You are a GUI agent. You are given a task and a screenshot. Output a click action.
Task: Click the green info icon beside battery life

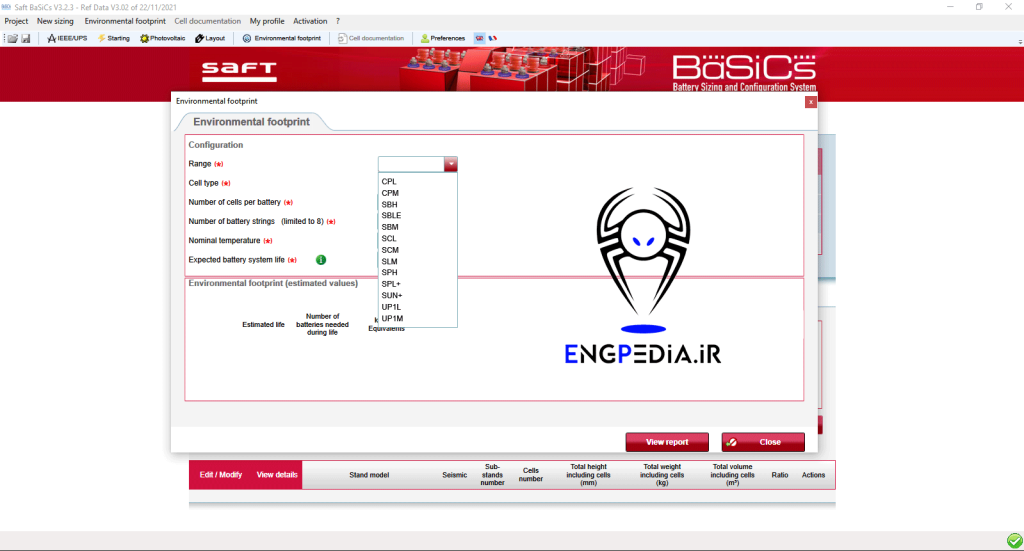(x=321, y=260)
